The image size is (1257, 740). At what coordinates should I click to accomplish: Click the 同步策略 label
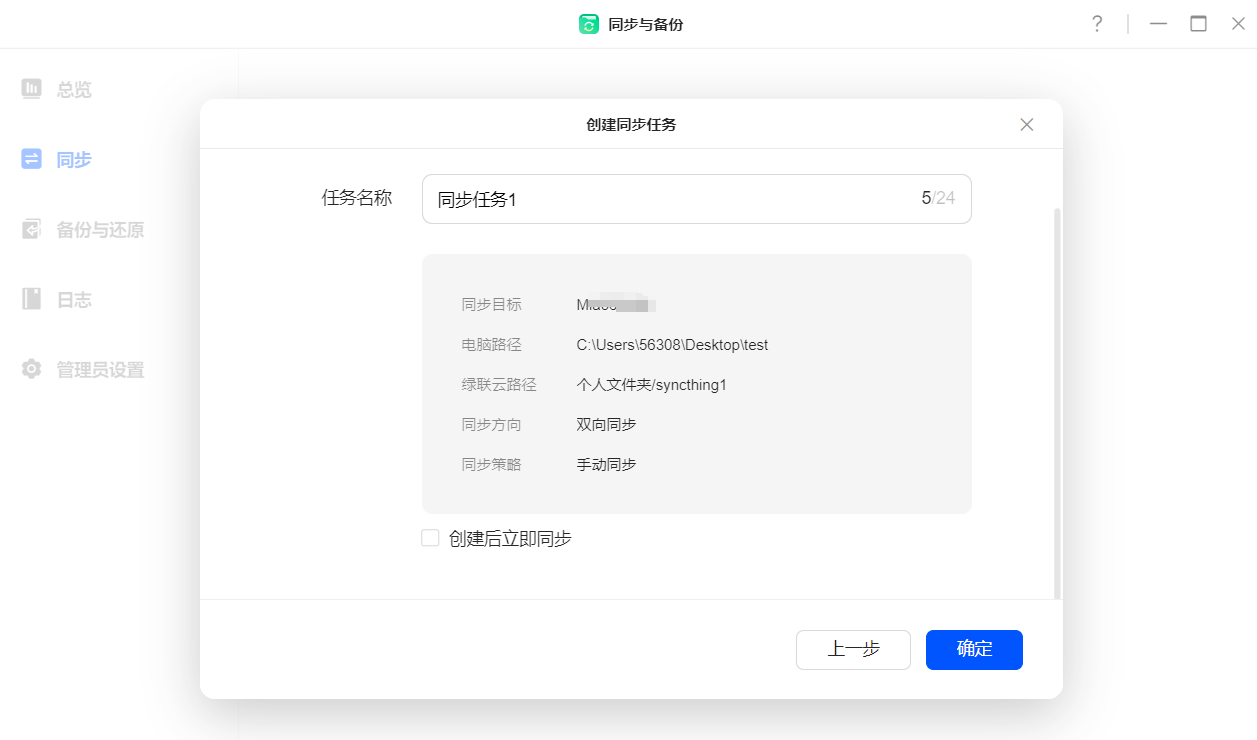pos(491,464)
